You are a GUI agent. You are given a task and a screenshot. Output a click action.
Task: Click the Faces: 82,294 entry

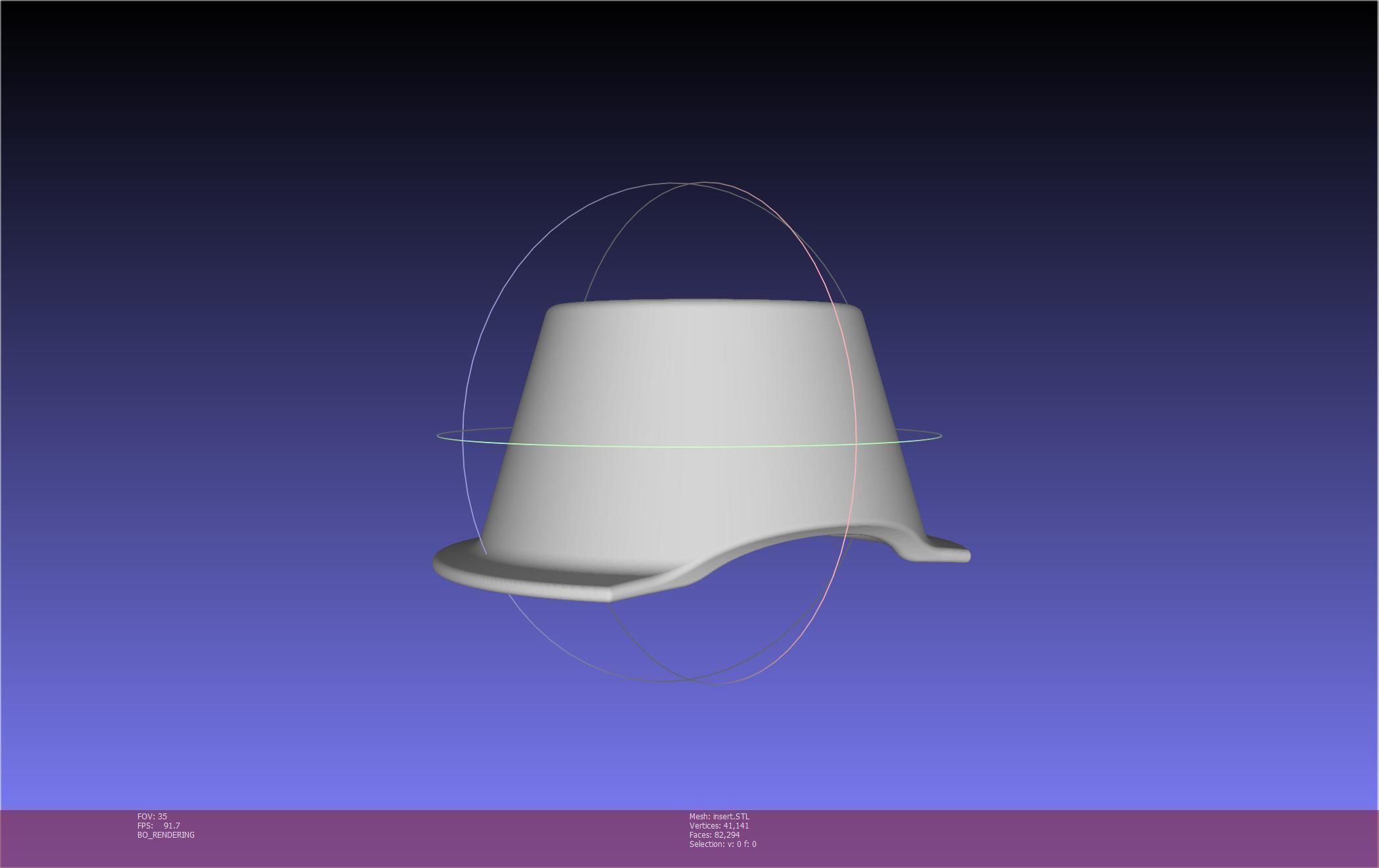pos(715,834)
